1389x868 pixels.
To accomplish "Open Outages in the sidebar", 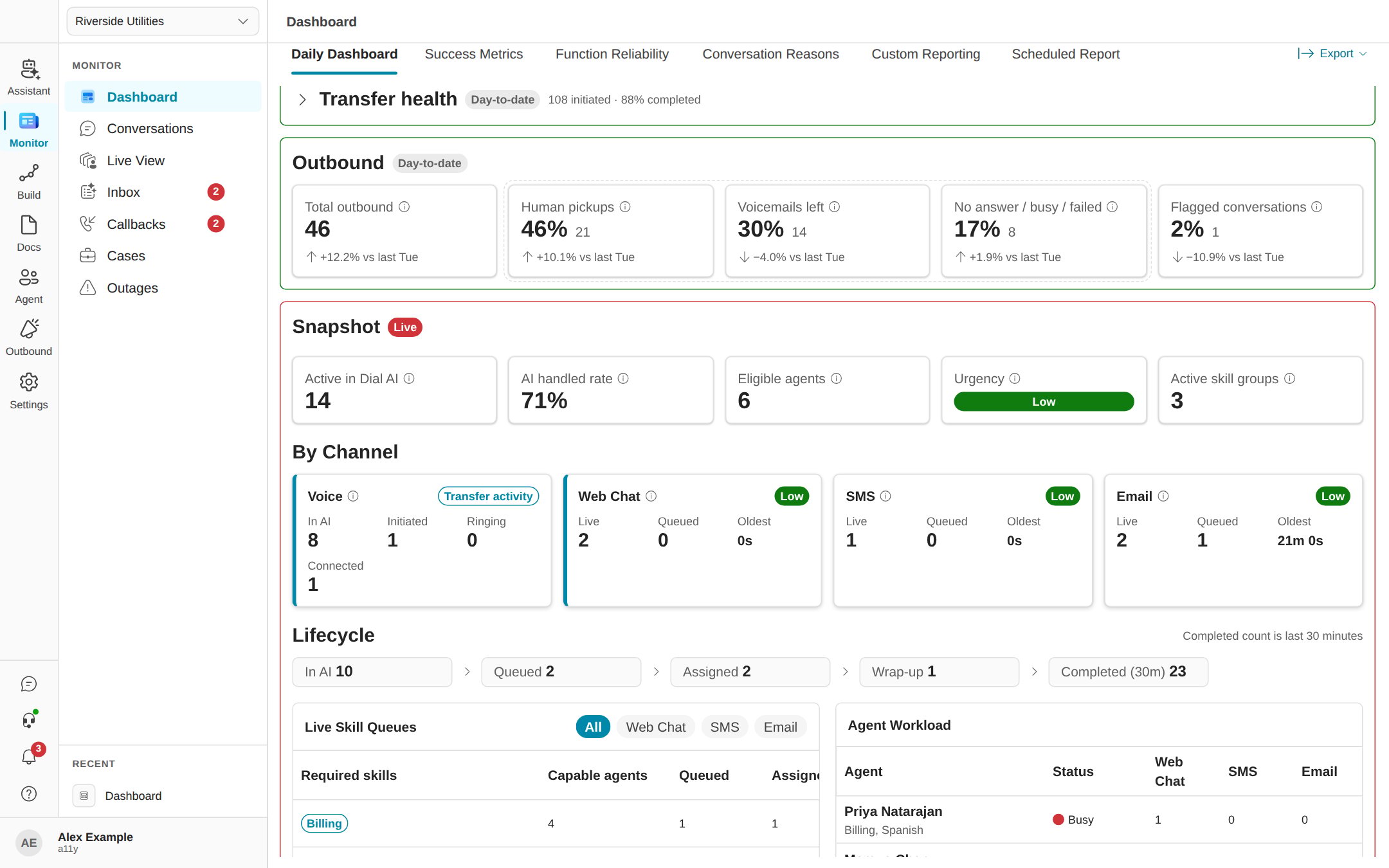I will [x=163, y=288].
